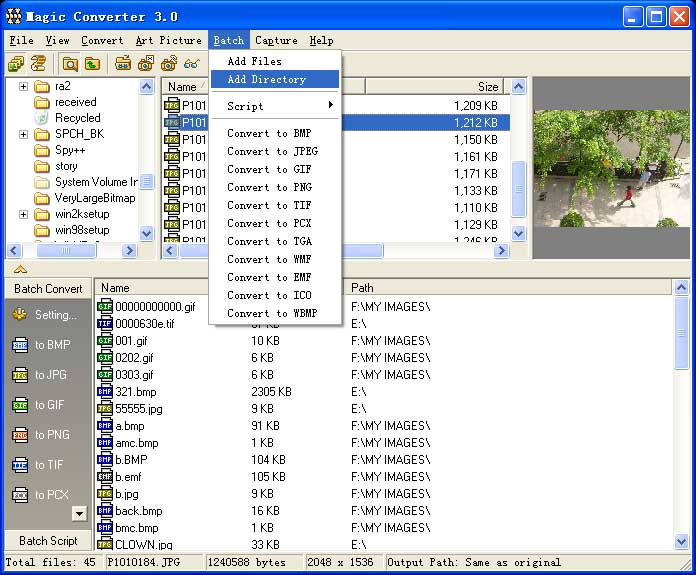Viewport: 696px width, 575px height.
Task: Click the Name column header in file browser
Action: coord(185,87)
